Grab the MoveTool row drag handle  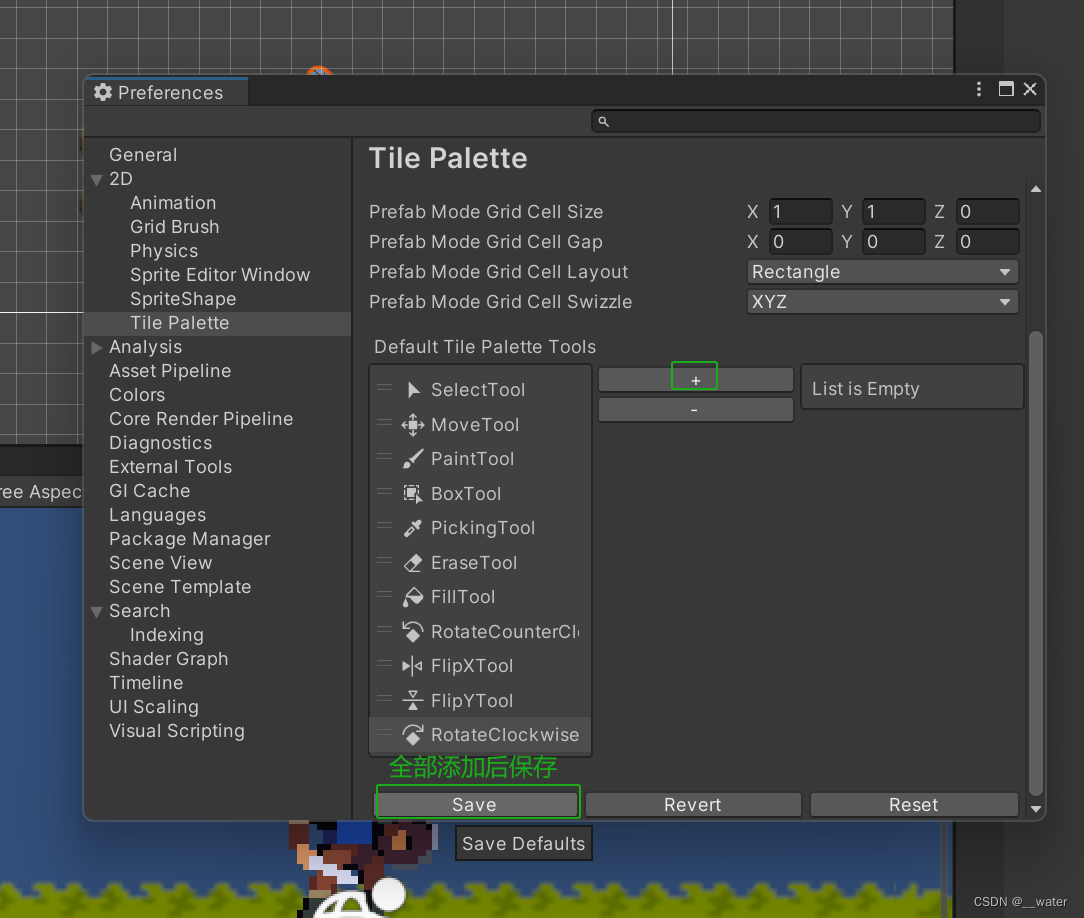click(384, 422)
